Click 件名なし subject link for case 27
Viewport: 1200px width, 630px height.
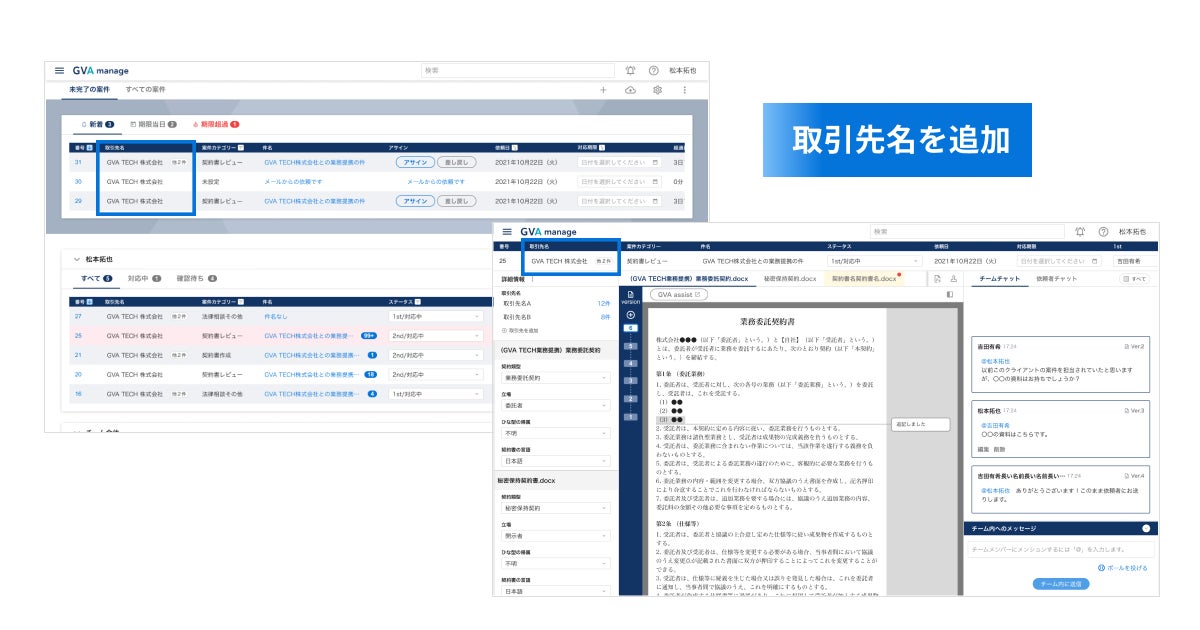coord(277,316)
